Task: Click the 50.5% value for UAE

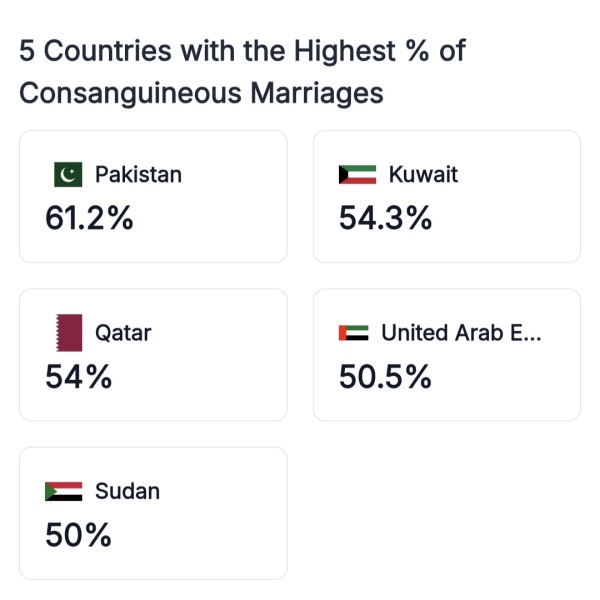Action: click(386, 377)
